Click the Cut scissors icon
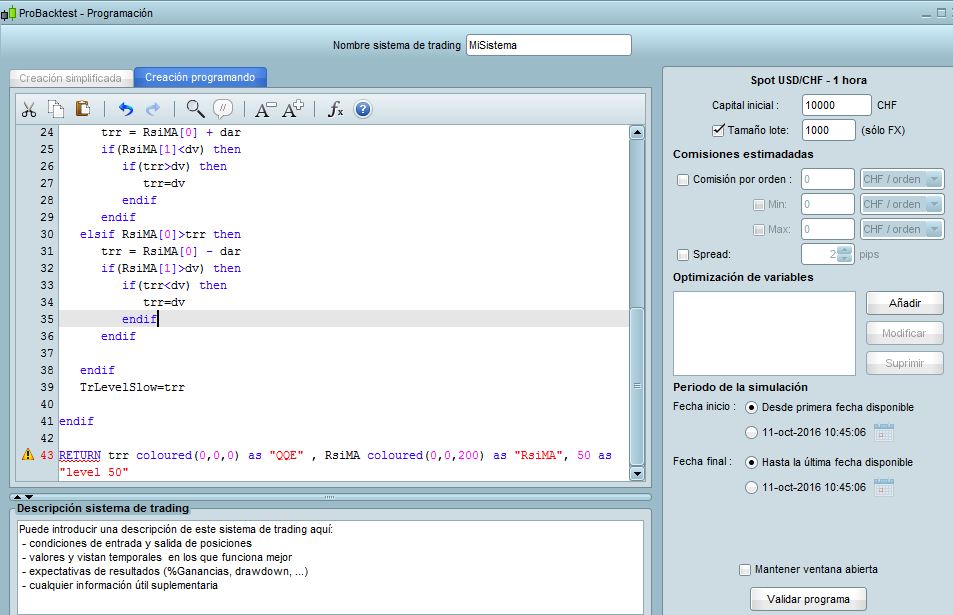The image size is (953, 615). (29, 109)
